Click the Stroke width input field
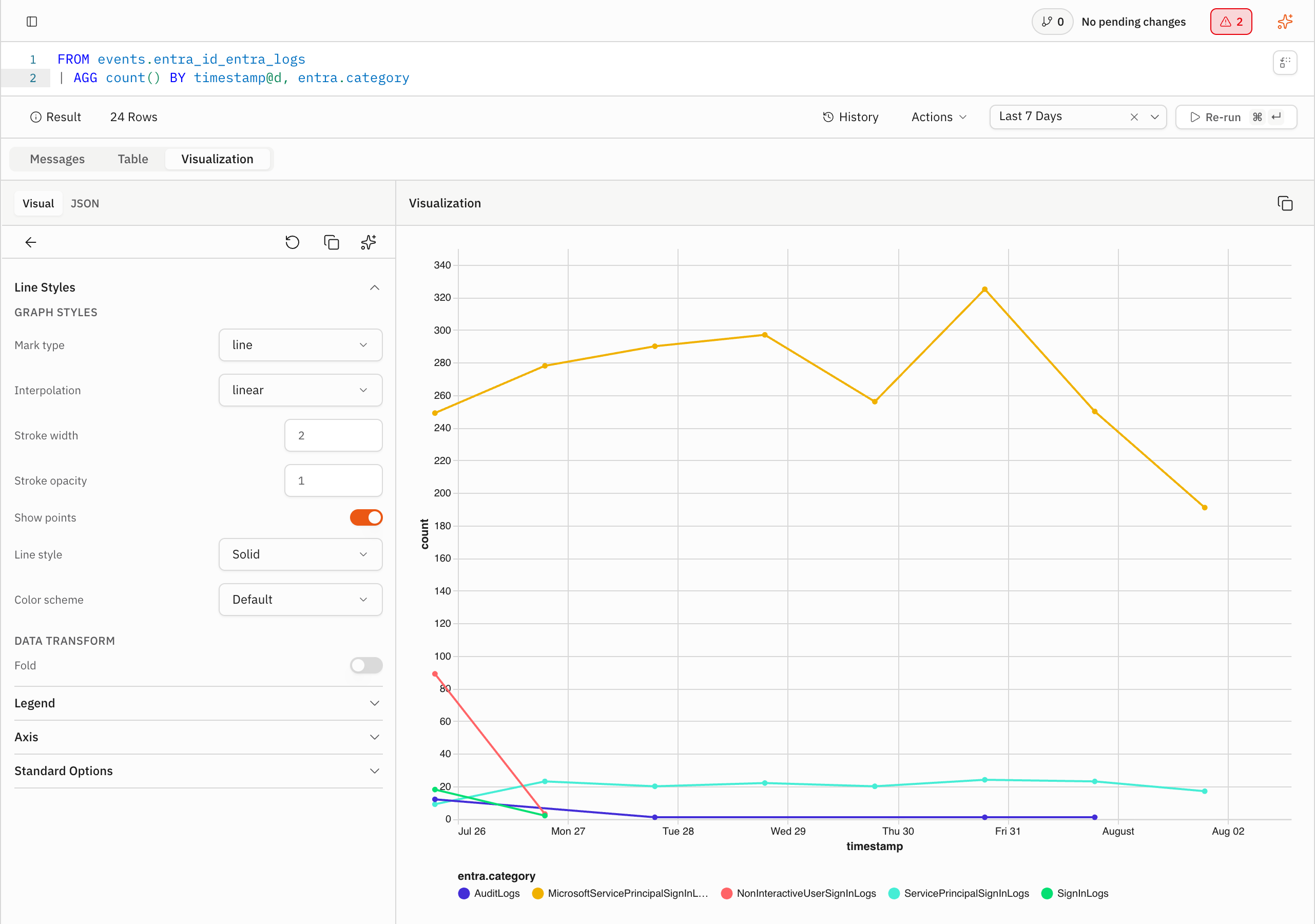The width and height of the screenshot is (1315, 924). 333,435
